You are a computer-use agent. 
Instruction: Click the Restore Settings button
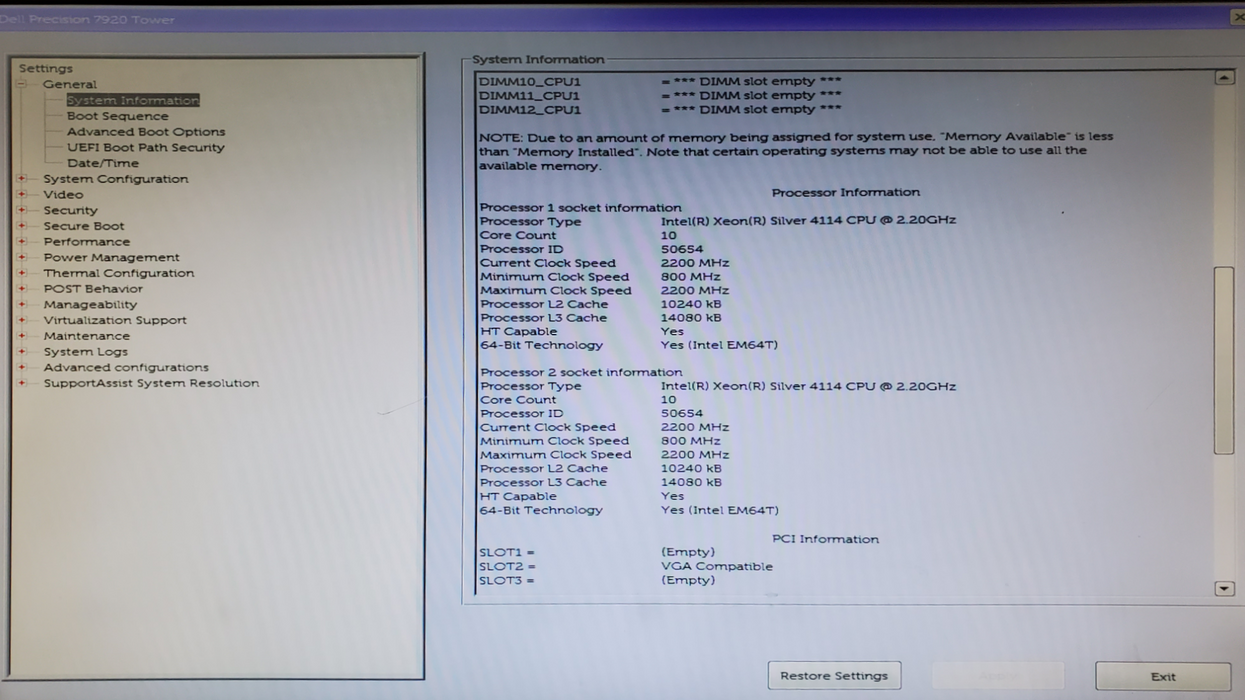pos(834,676)
